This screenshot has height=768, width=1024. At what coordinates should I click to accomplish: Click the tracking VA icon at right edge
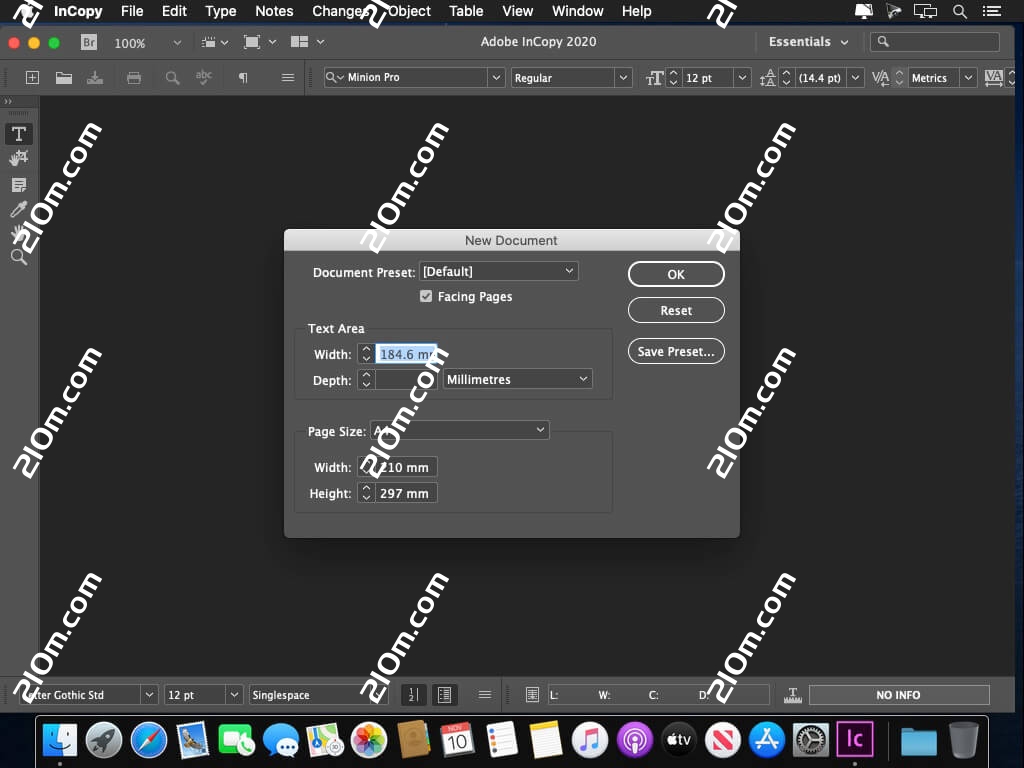coord(993,78)
